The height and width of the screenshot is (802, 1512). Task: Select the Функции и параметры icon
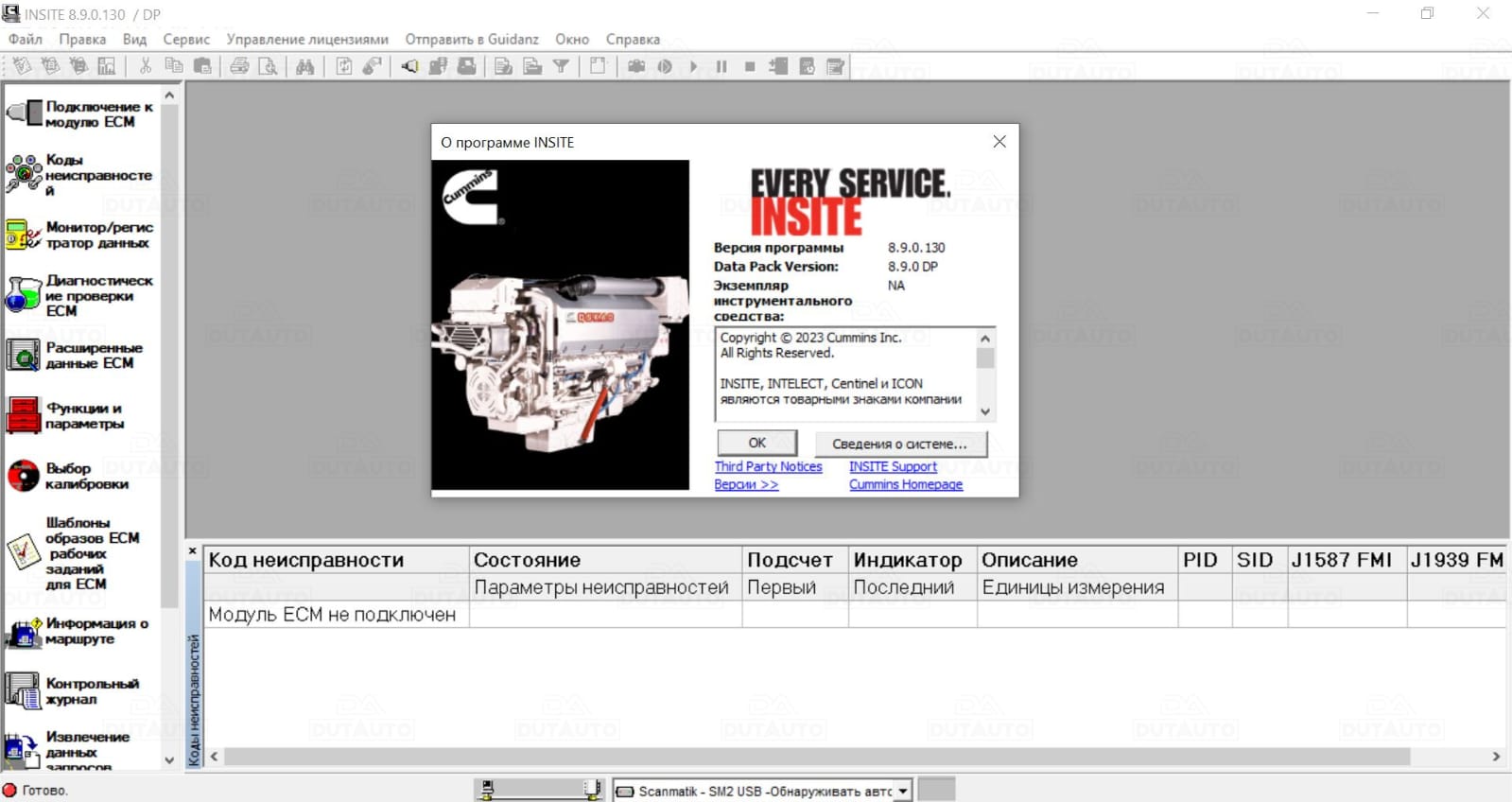tap(24, 416)
